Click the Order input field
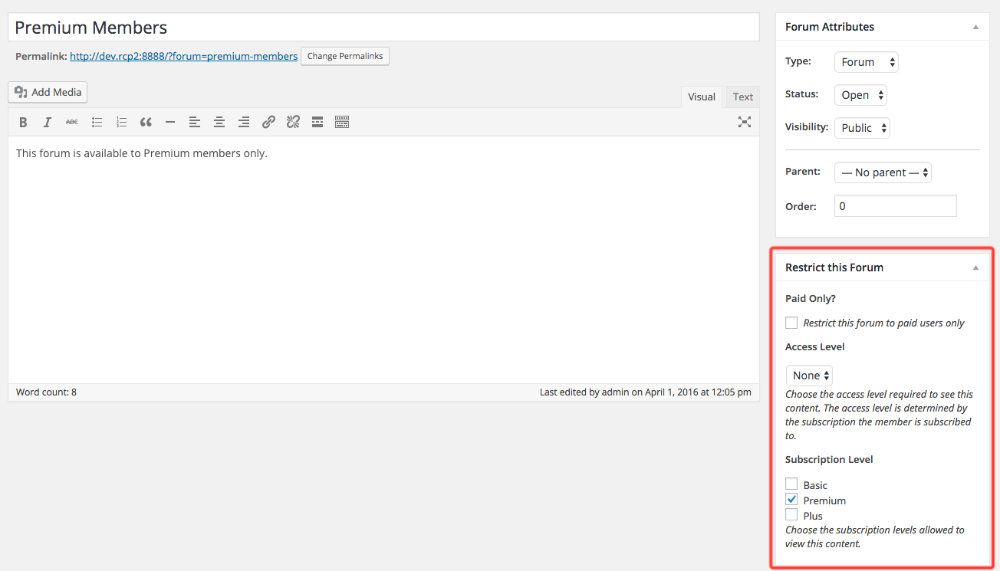Viewport: 1000px width, 571px height. coord(895,206)
